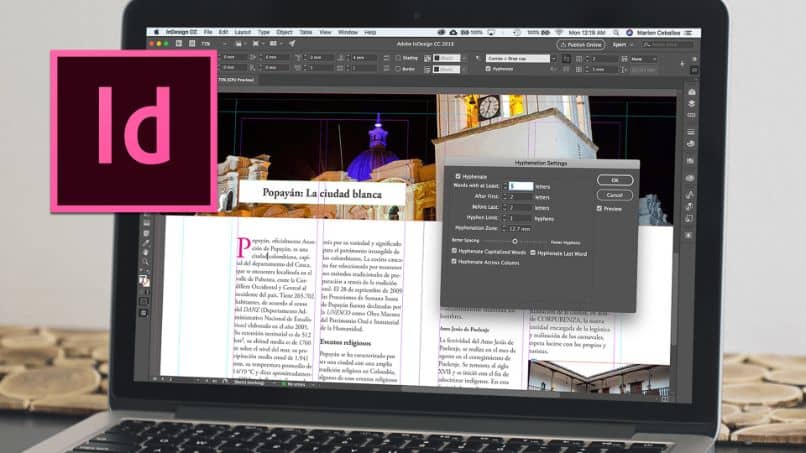
Task: Click the Hyphenation Zone value field
Action: [519, 228]
